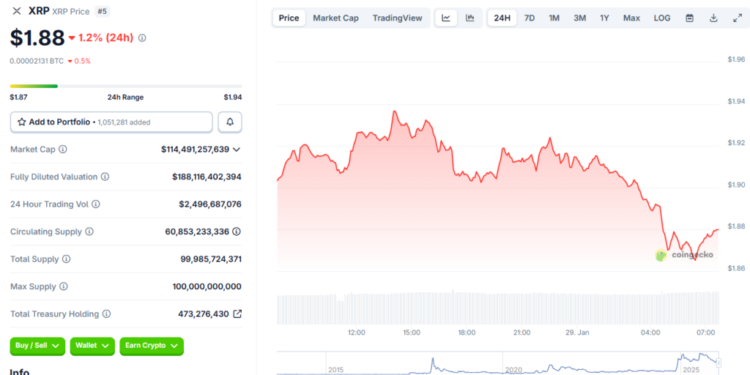Switch to the Price chart tab

click(x=289, y=18)
